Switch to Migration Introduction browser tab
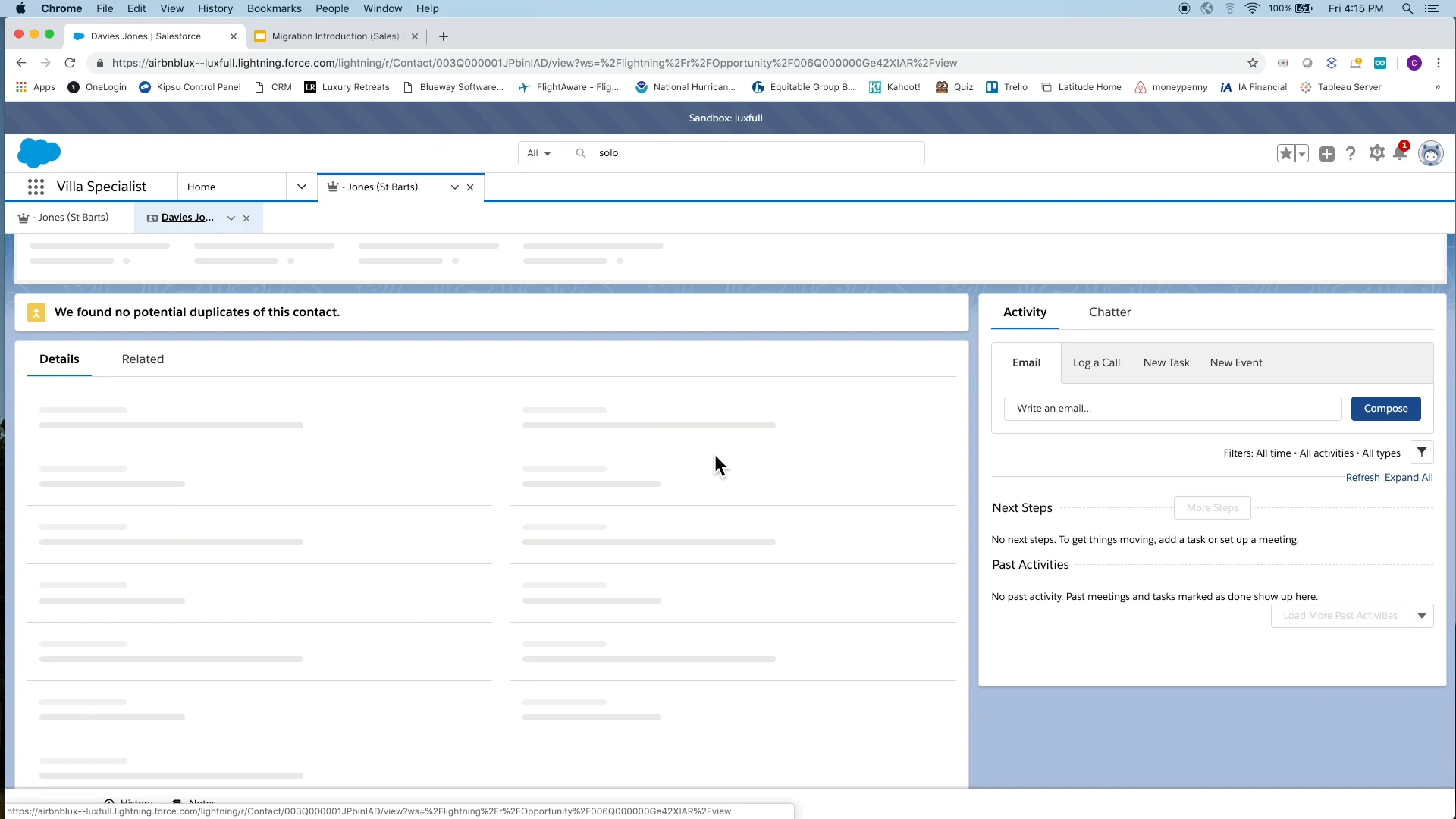Image resolution: width=1456 pixels, height=819 pixels. point(335,36)
